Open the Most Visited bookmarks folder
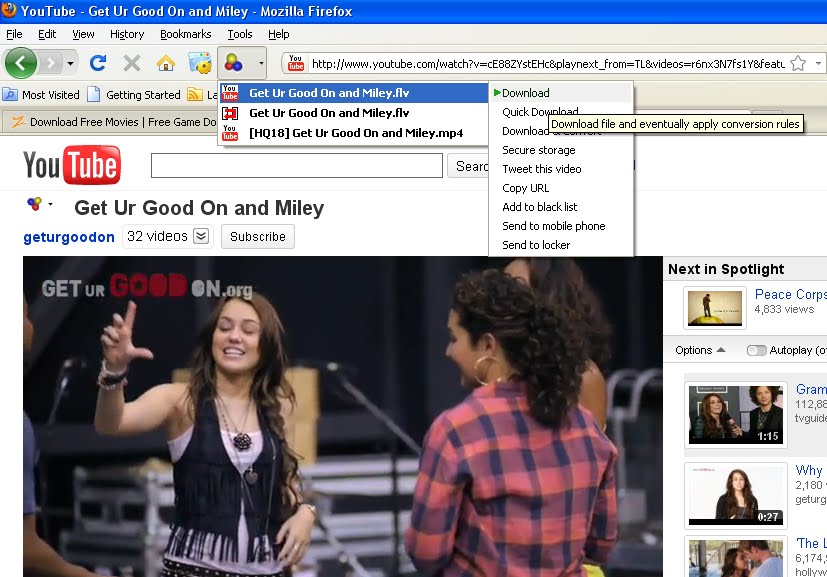827x577 pixels. [42, 95]
